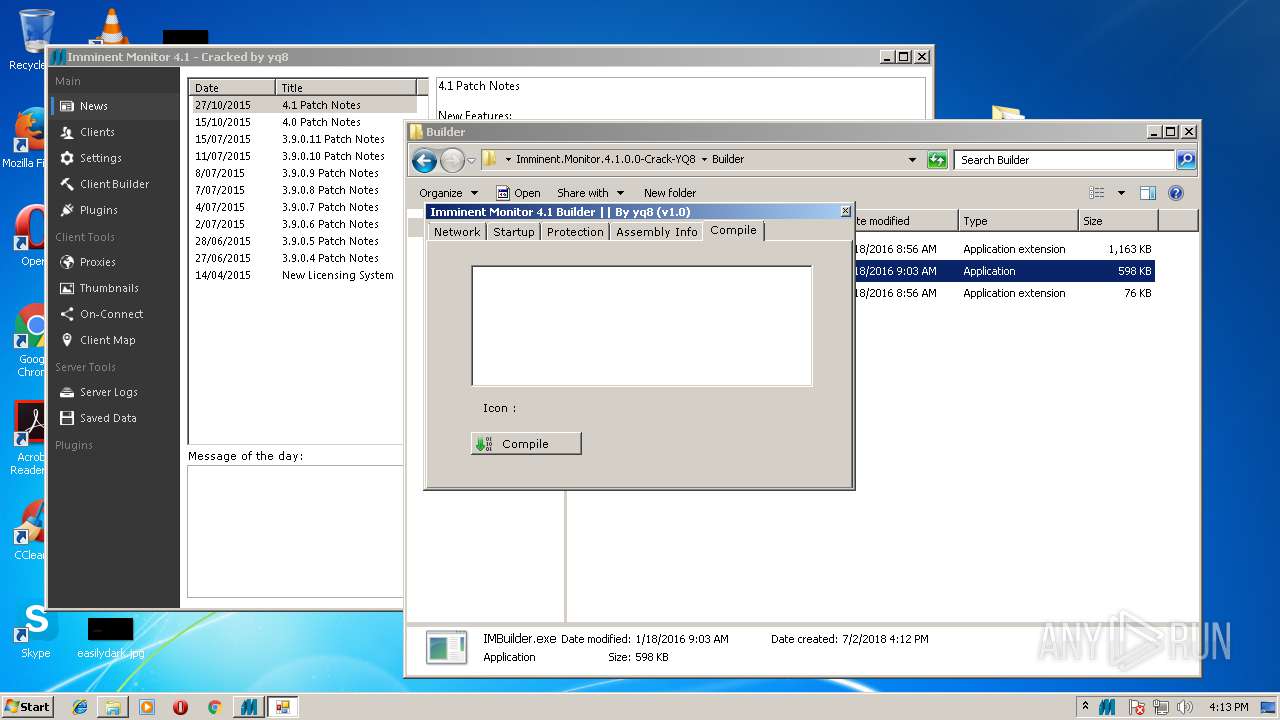
Task: Click the Compile button
Action: click(x=526, y=444)
